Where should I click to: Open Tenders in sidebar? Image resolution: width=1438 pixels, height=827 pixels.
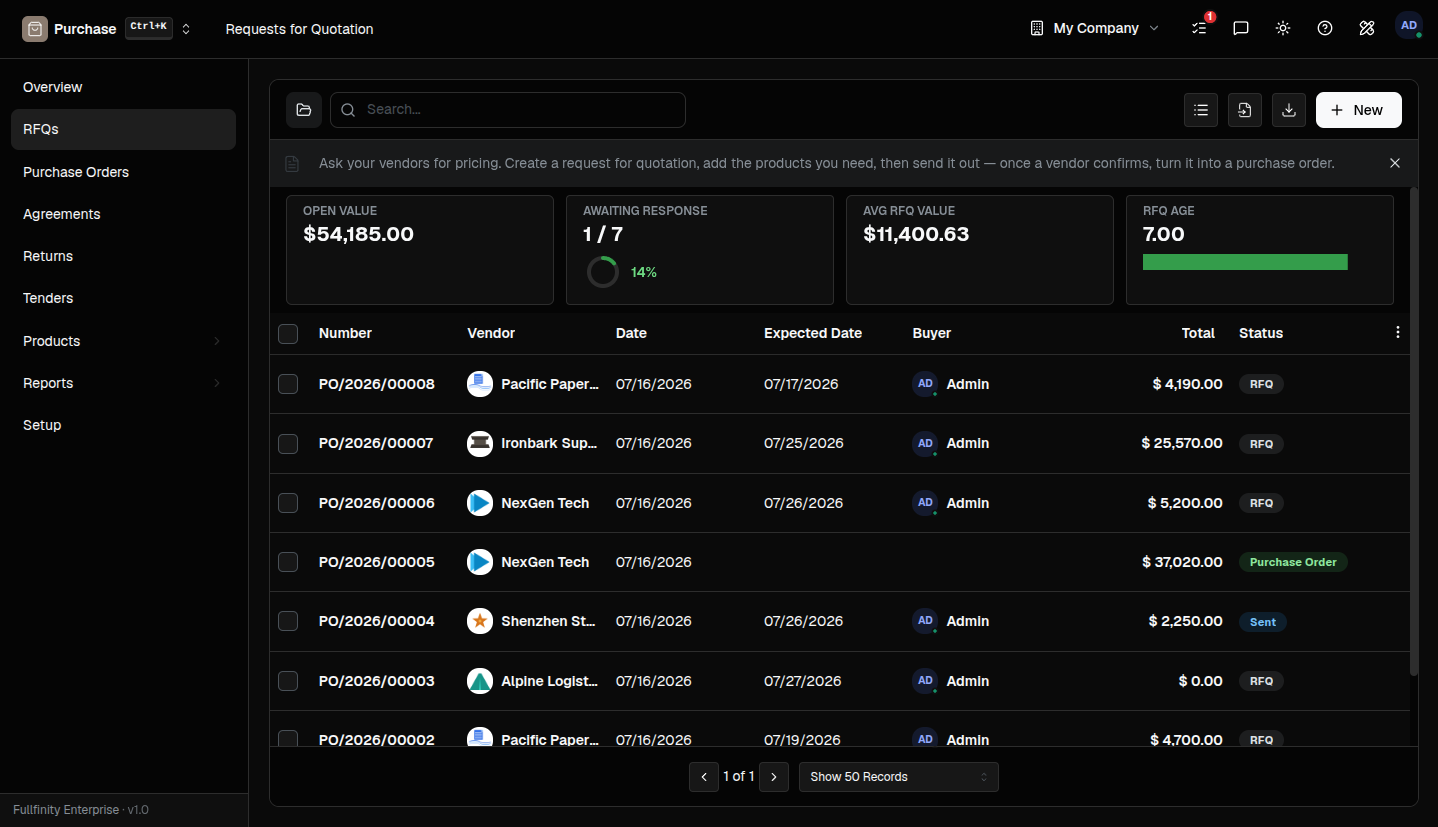pos(123,298)
